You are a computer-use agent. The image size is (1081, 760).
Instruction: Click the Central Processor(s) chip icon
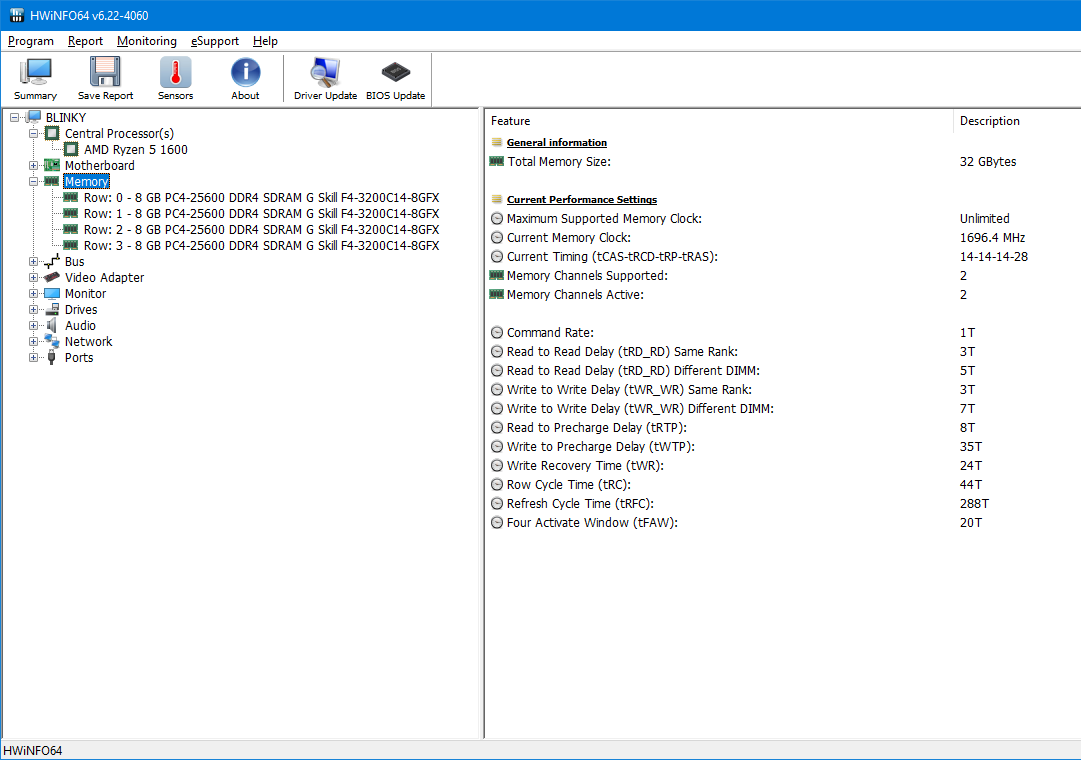click(x=52, y=133)
